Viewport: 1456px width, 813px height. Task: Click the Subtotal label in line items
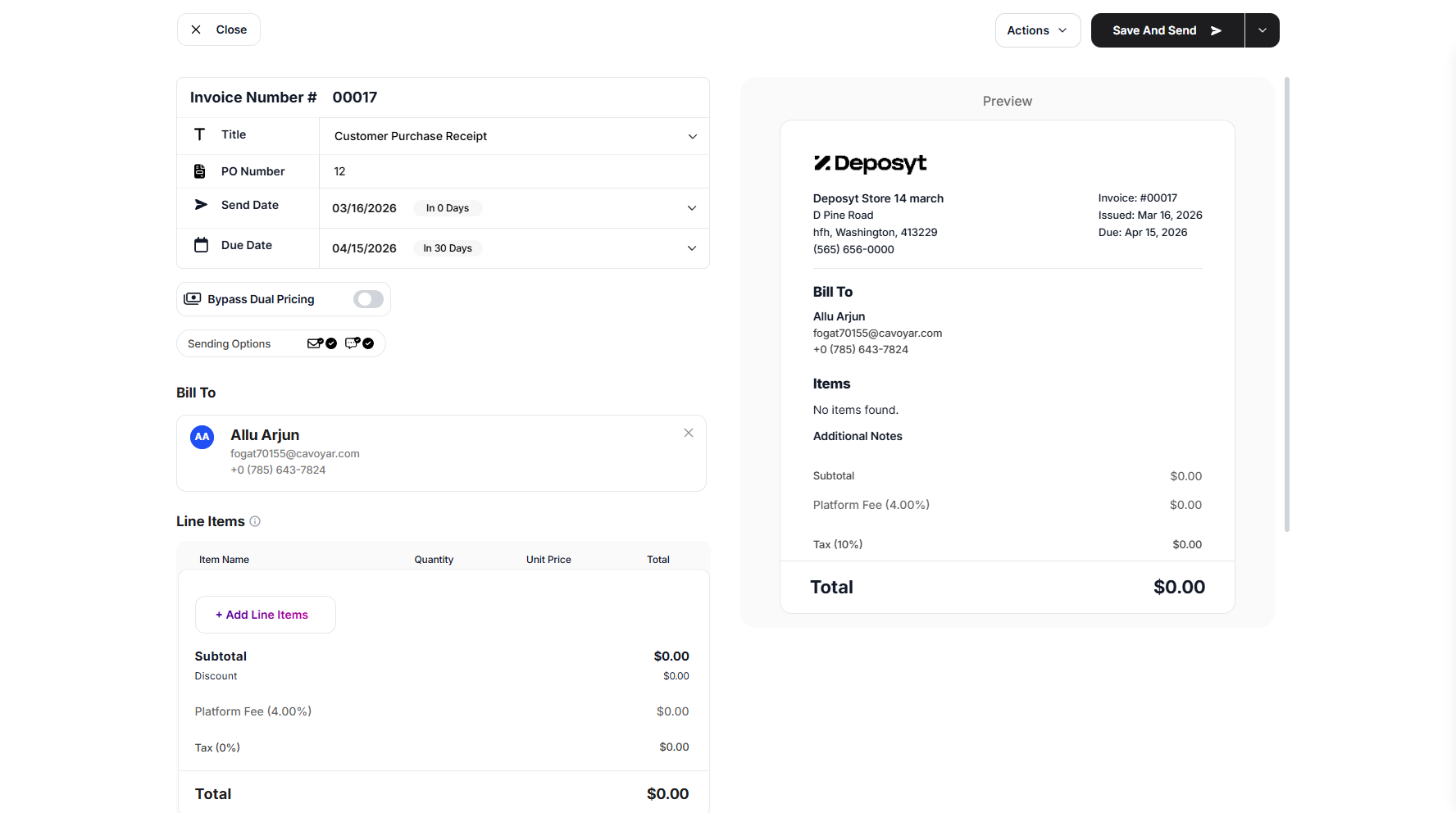(x=221, y=656)
